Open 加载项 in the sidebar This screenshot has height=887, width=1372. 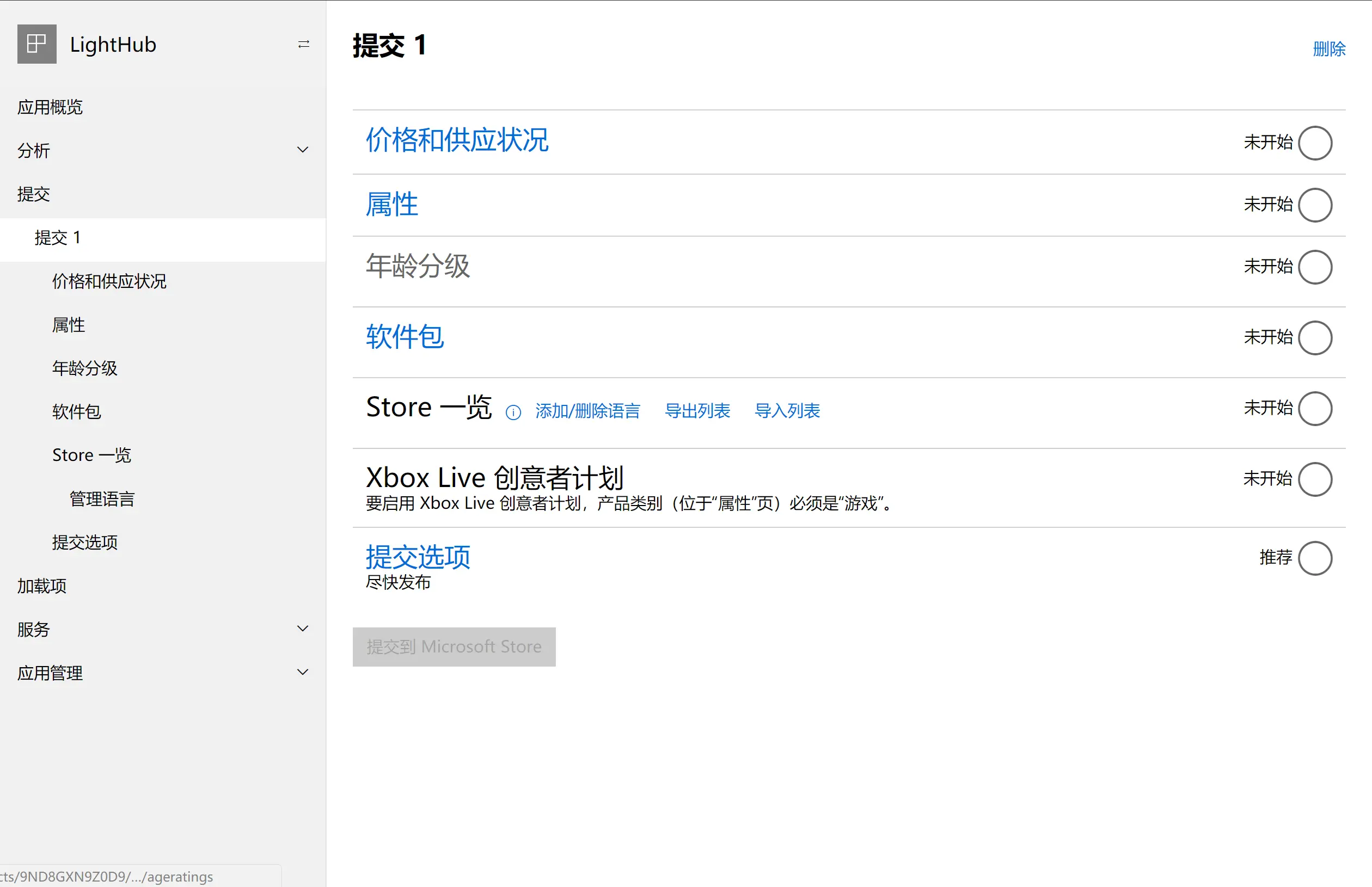tap(41, 586)
